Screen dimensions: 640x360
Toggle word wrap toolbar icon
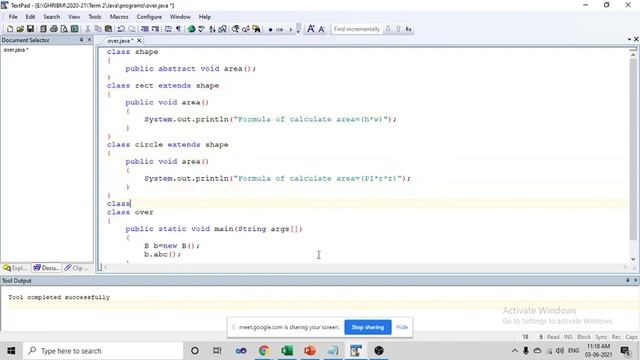click(x=168, y=29)
